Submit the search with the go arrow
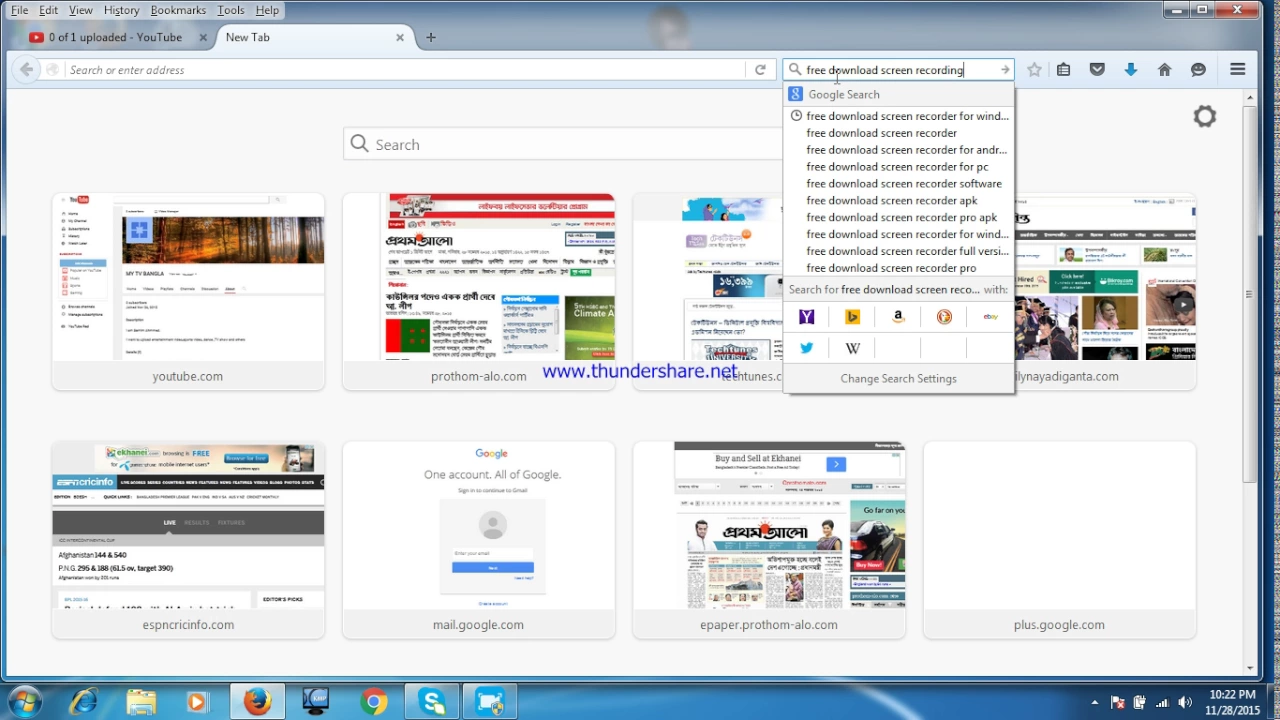 tap(1005, 70)
